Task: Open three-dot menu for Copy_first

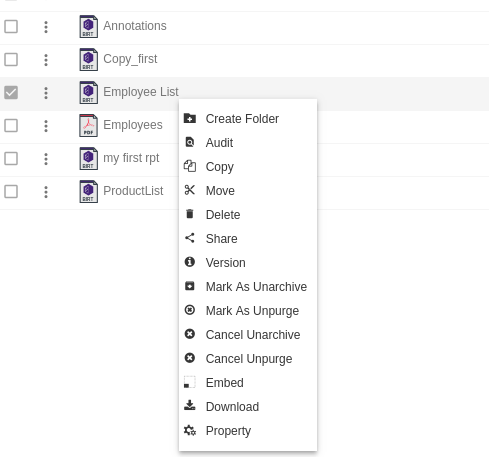Action: click(x=46, y=60)
